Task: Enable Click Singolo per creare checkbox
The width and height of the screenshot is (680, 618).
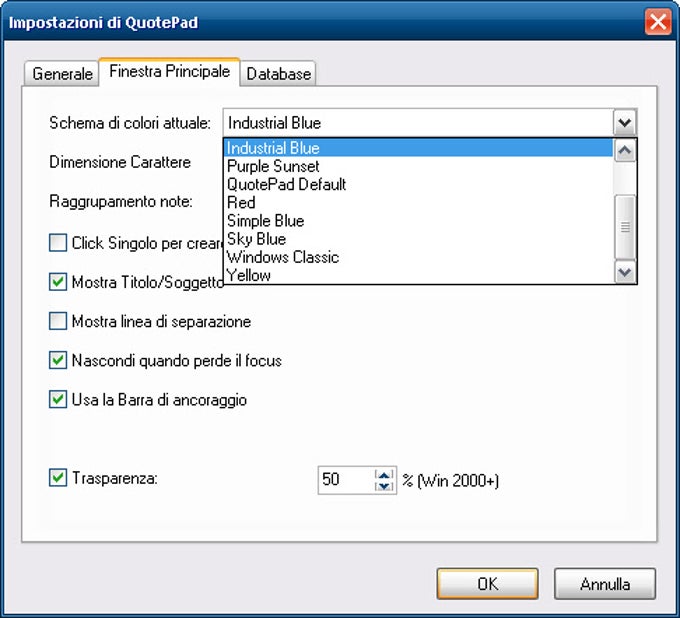Action: [58, 243]
